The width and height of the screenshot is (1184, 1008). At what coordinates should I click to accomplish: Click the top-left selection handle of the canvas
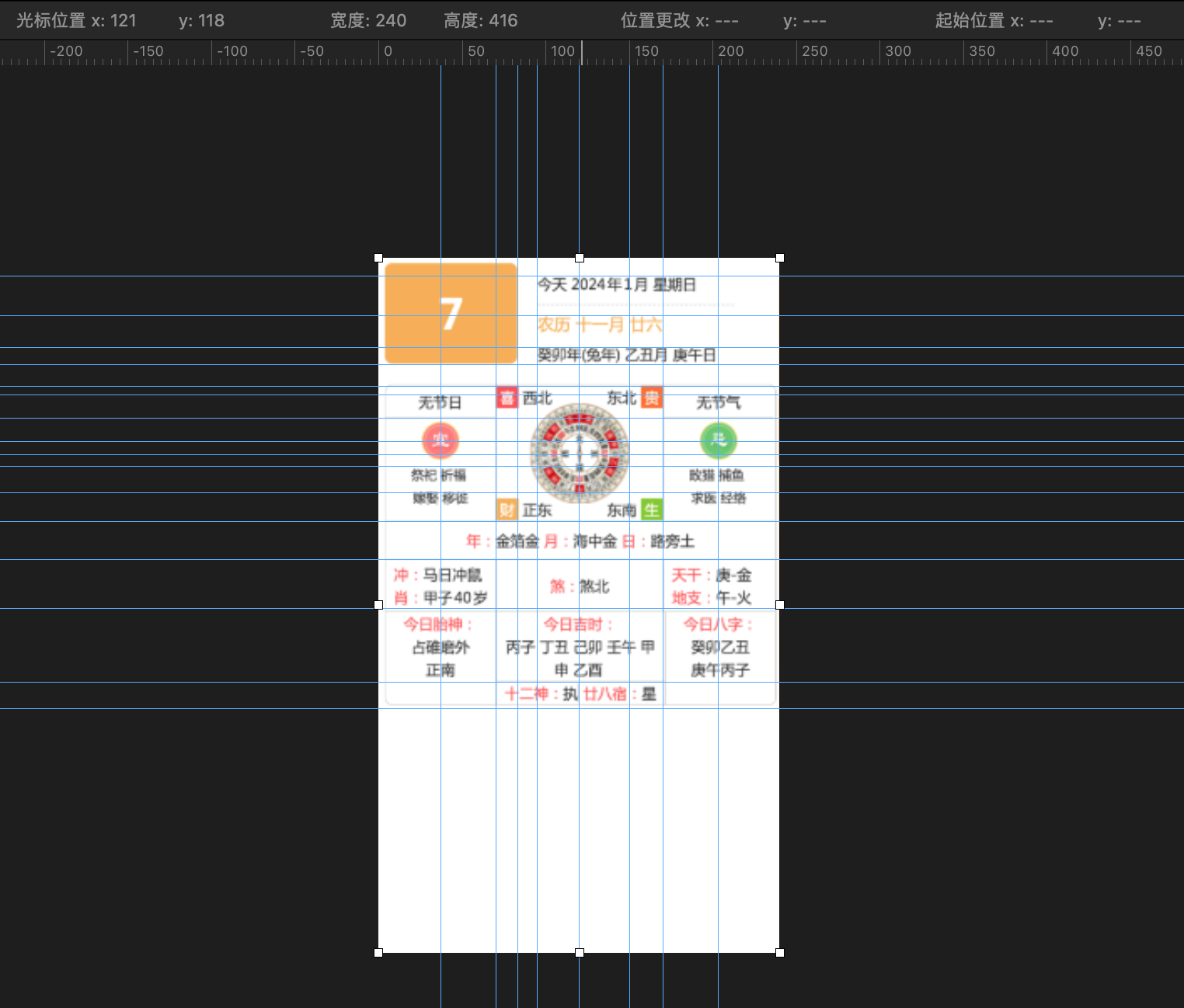[378, 258]
